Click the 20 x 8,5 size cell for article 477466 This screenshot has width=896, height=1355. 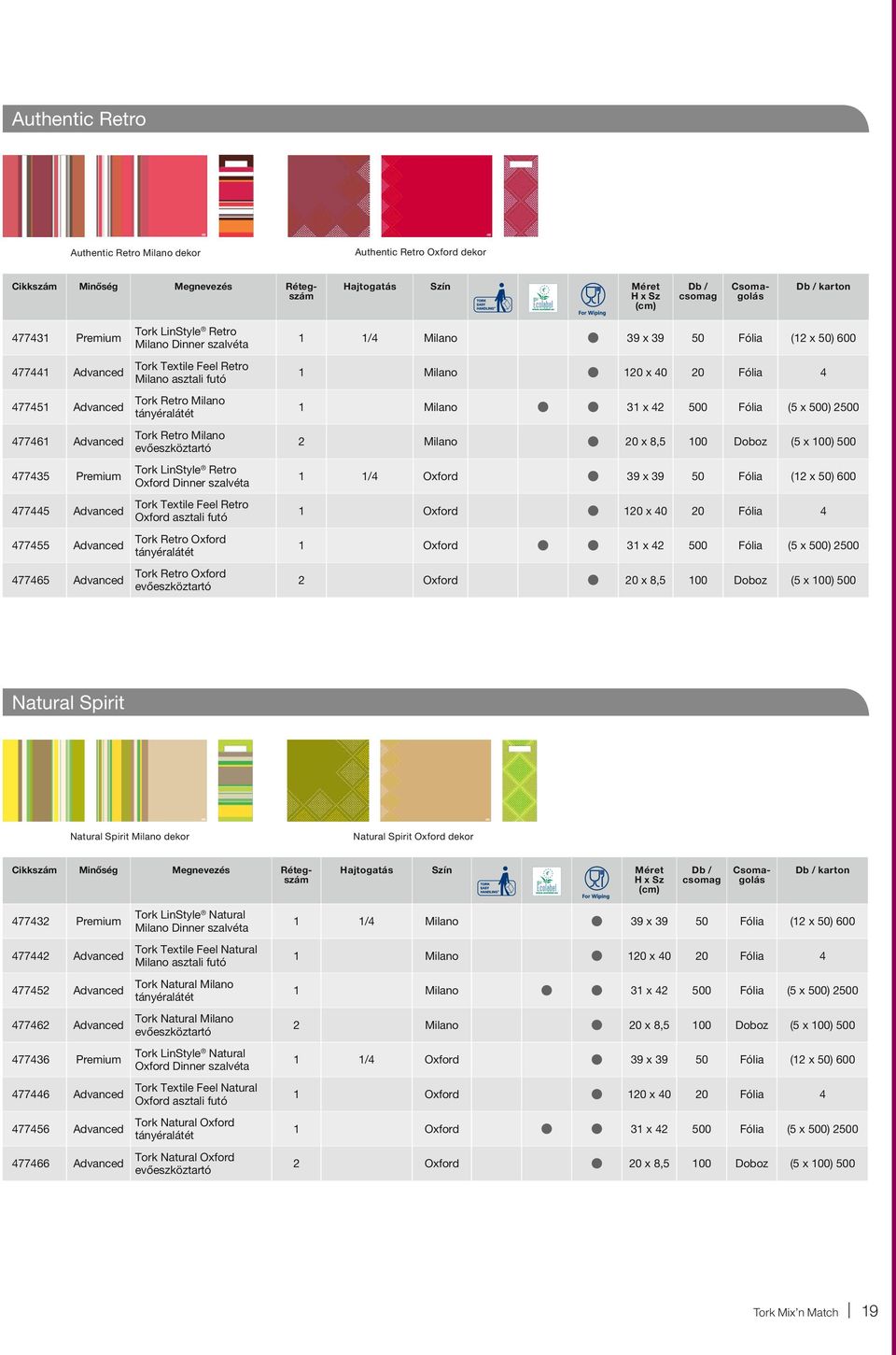pos(649,1164)
